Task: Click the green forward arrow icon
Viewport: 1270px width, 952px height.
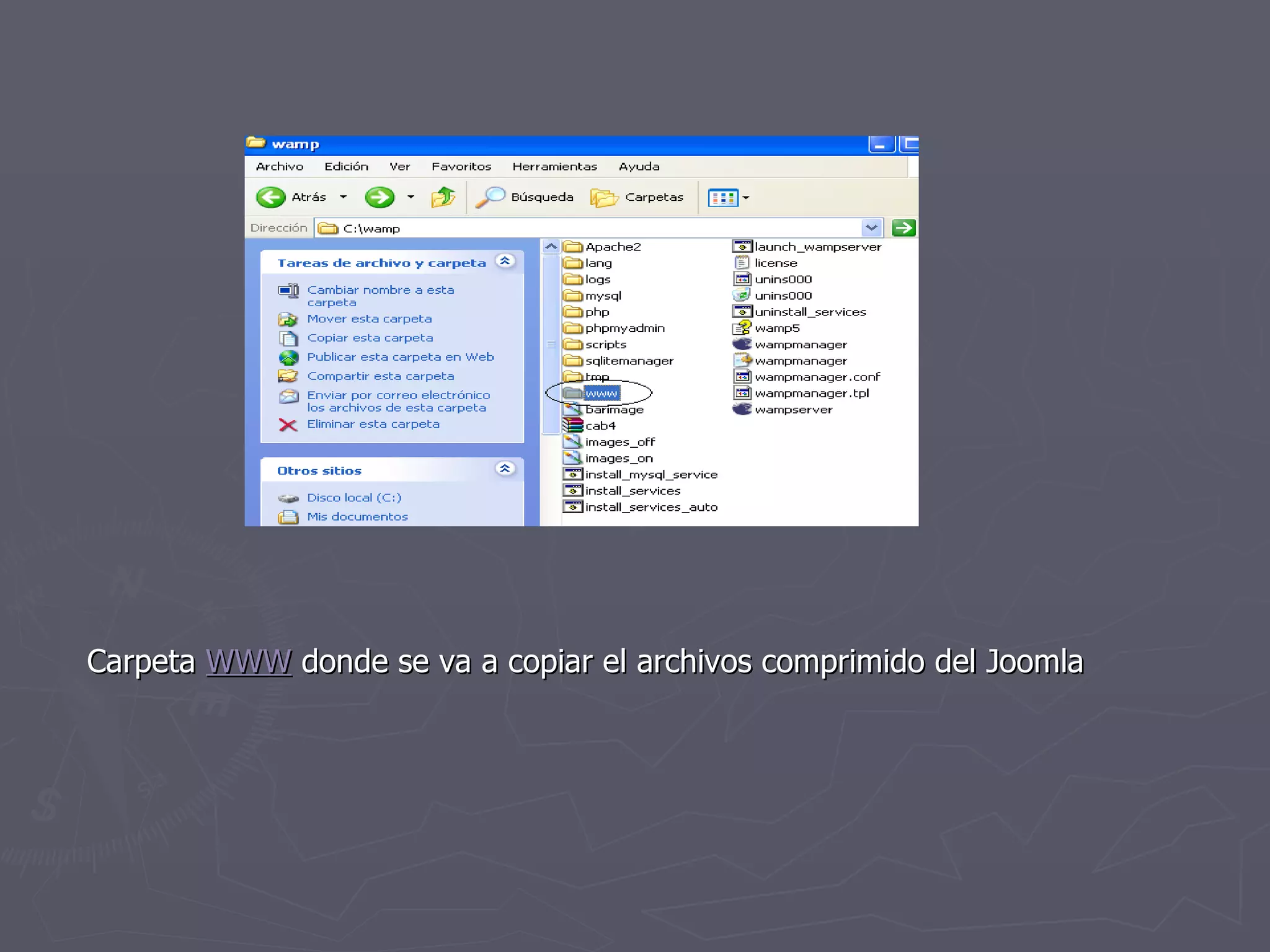Action: 380,197
